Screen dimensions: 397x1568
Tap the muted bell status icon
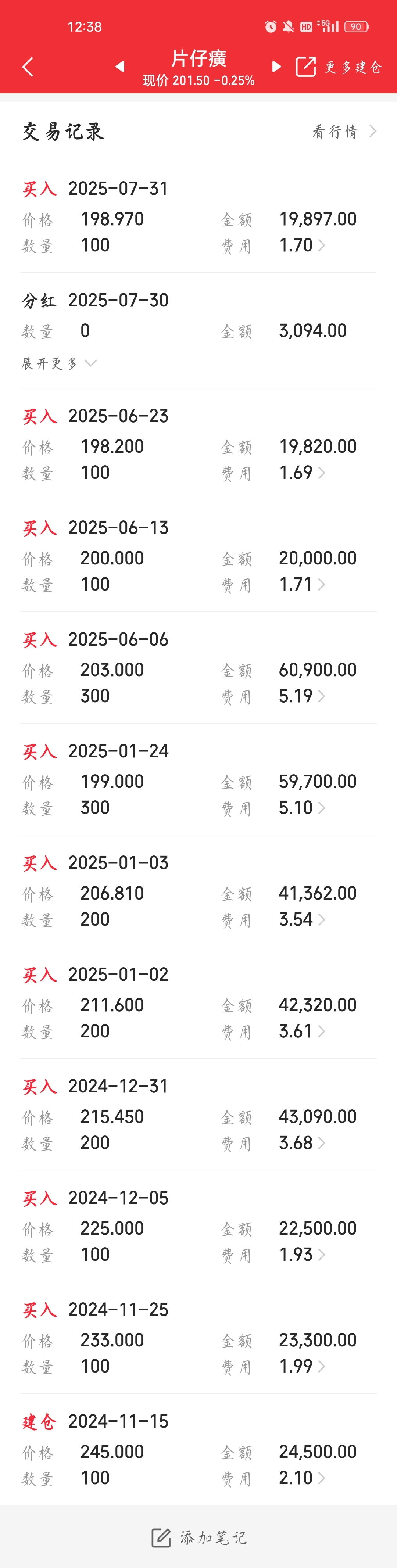coord(288,26)
